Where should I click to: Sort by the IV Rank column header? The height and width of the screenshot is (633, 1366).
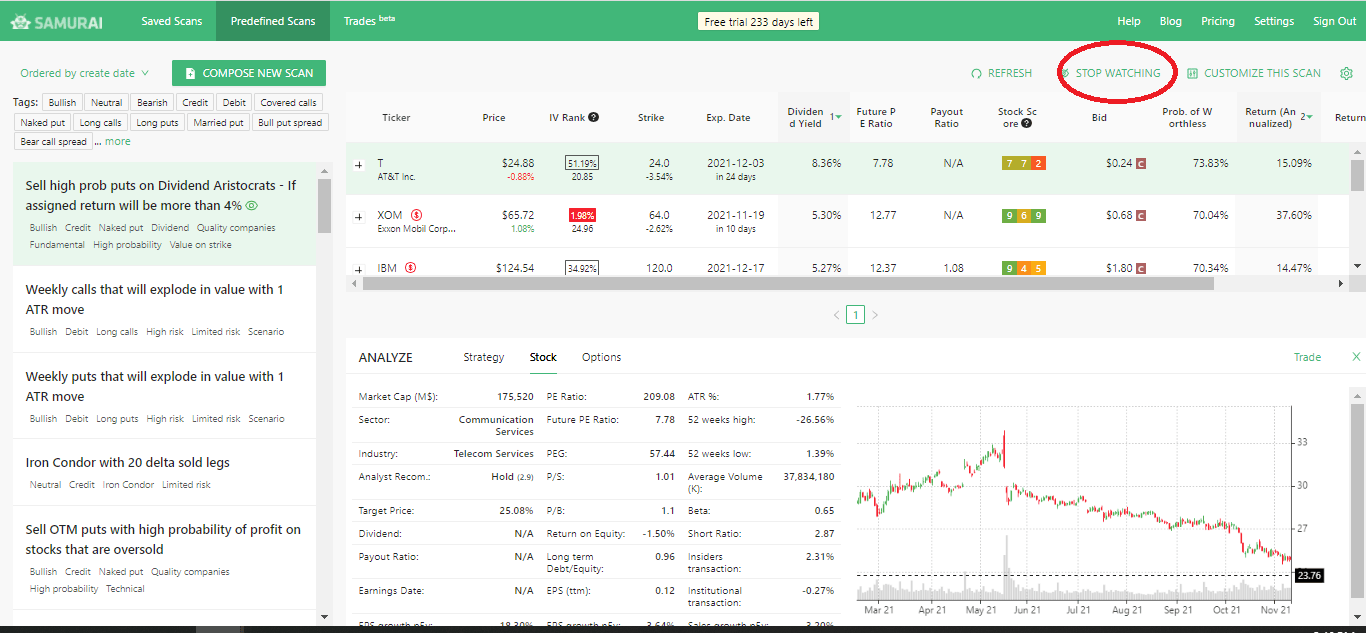[574, 117]
